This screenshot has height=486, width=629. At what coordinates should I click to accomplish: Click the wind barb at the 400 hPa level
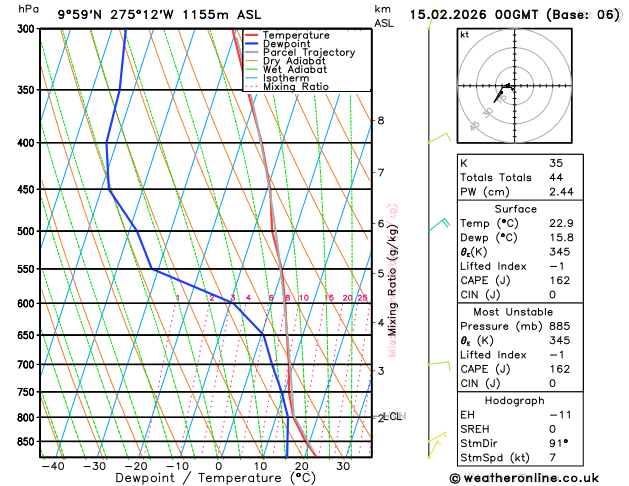click(439, 138)
